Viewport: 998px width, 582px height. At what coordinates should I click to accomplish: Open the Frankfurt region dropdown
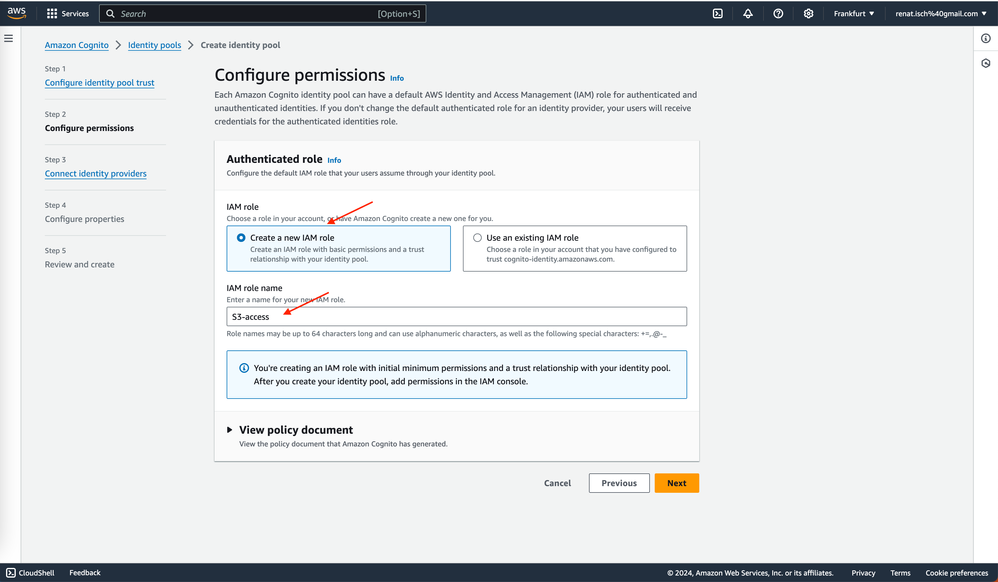(x=854, y=13)
